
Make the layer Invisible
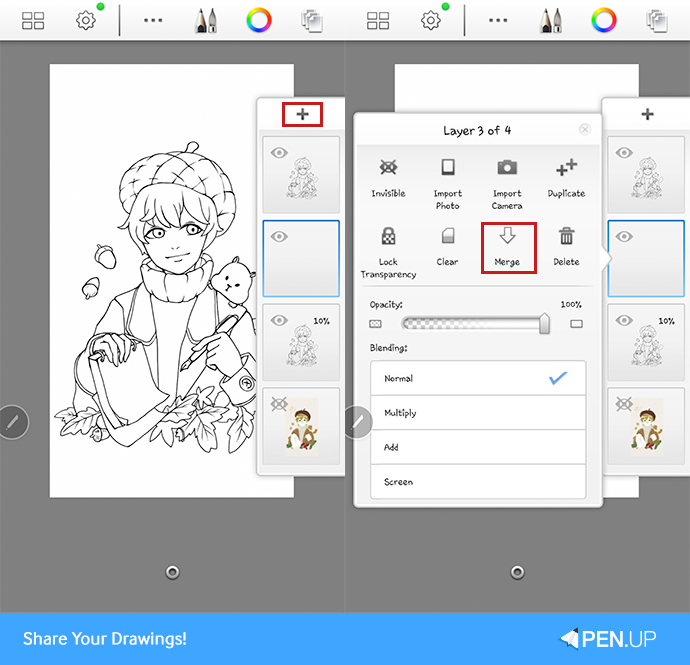pyautogui.click(x=388, y=178)
